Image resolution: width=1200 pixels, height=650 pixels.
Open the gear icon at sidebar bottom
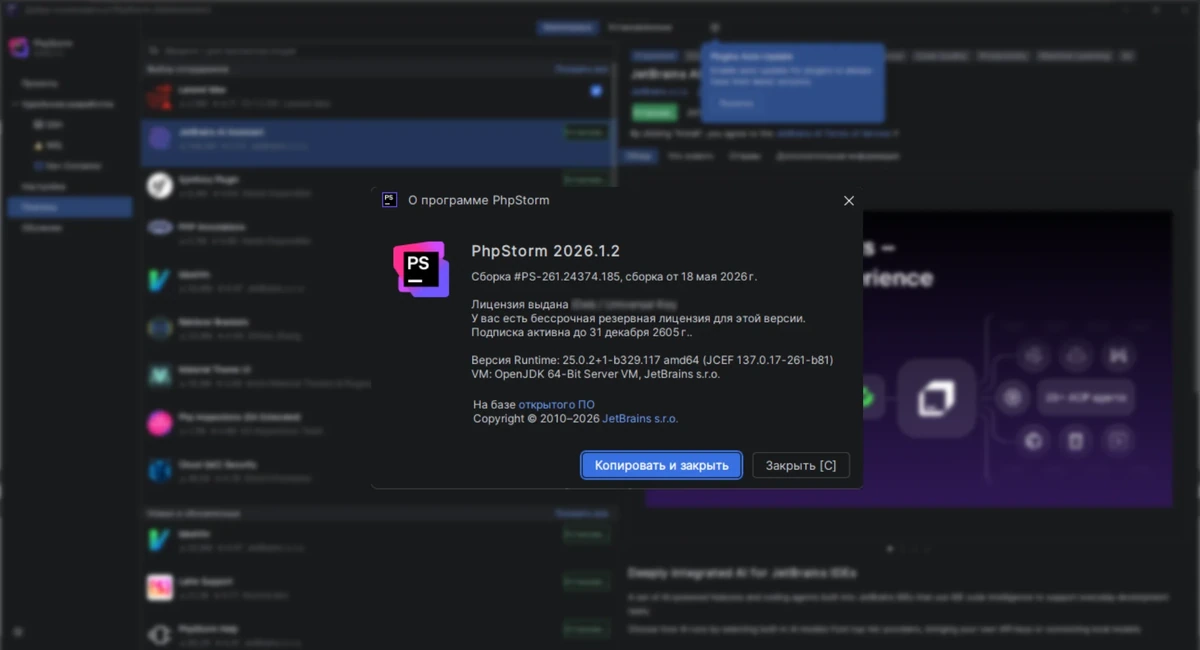point(18,632)
